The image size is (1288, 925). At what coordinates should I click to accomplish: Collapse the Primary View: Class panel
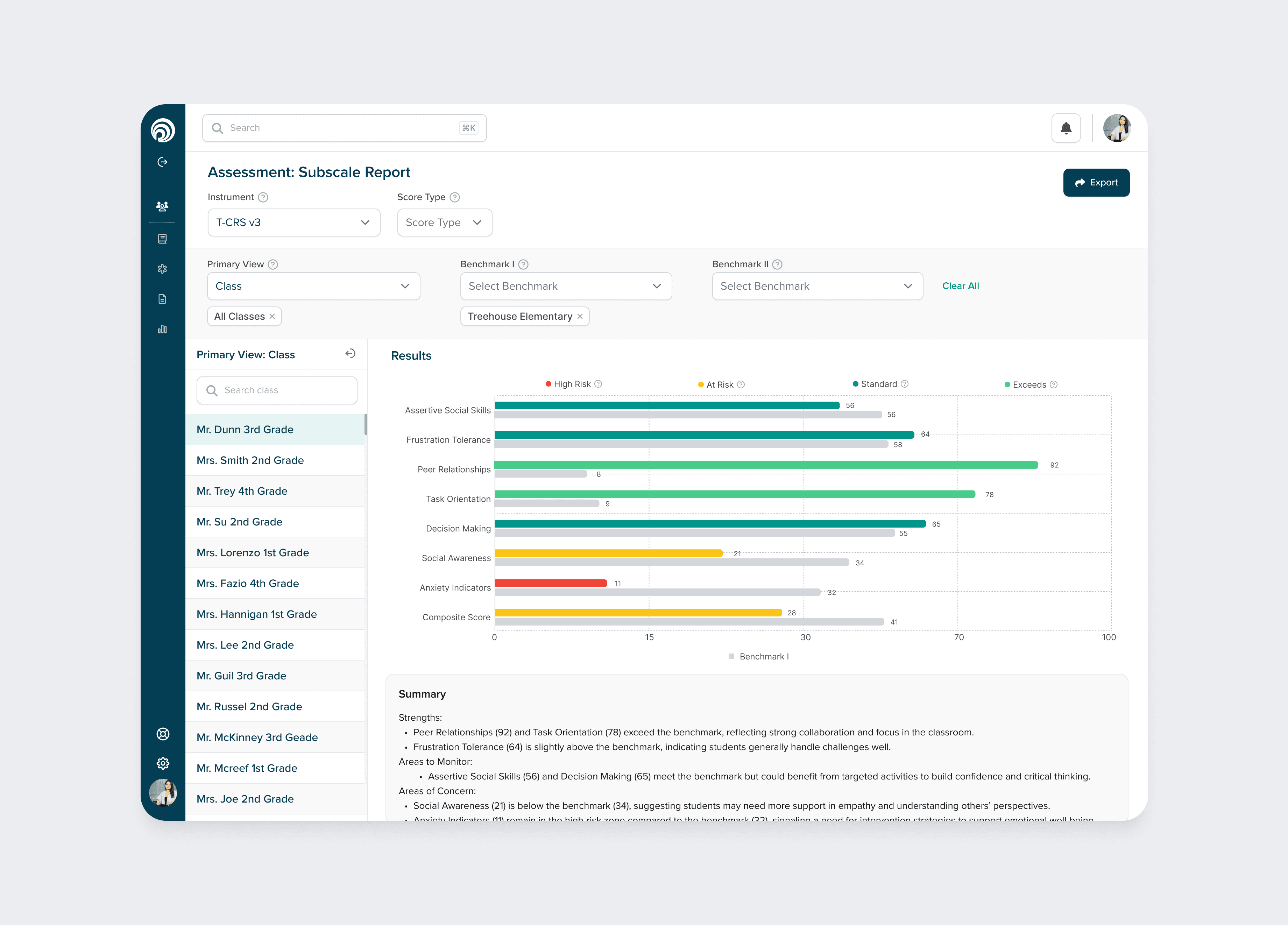pyautogui.click(x=350, y=354)
